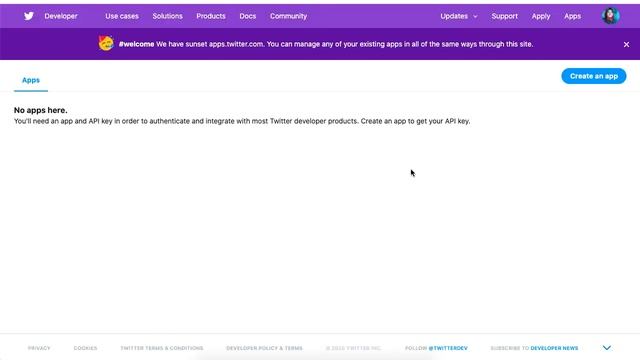
Task: Click the 'No apps here.' heading
Action: [x=40, y=110]
